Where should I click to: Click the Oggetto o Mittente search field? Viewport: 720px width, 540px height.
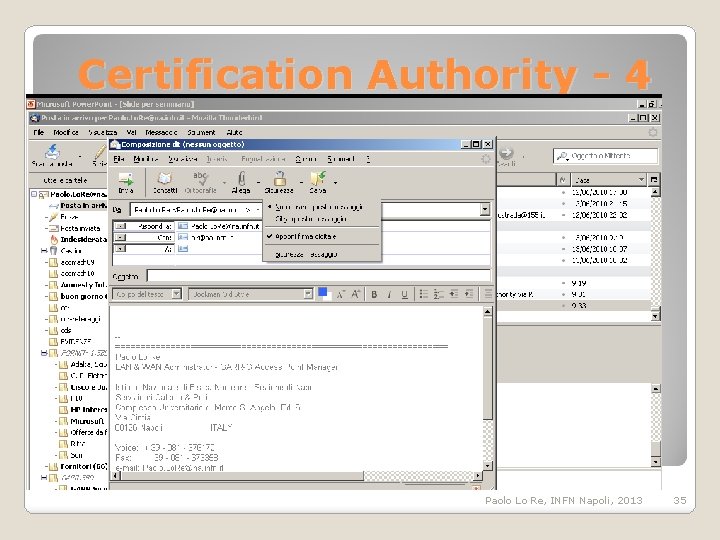click(x=606, y=156)
